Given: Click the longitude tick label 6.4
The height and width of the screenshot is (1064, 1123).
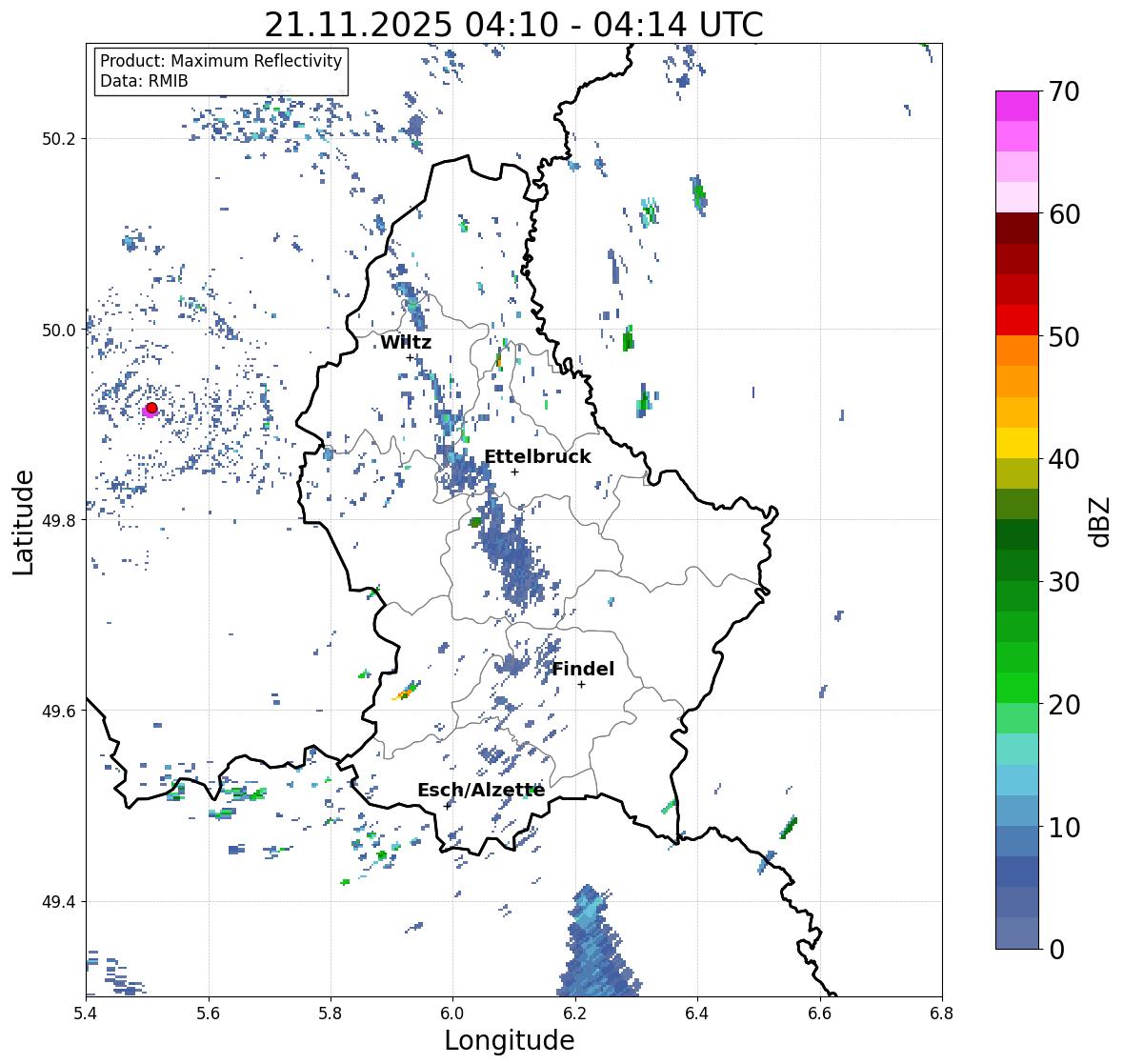Looking at the screenshot, I should point(697,1014).
